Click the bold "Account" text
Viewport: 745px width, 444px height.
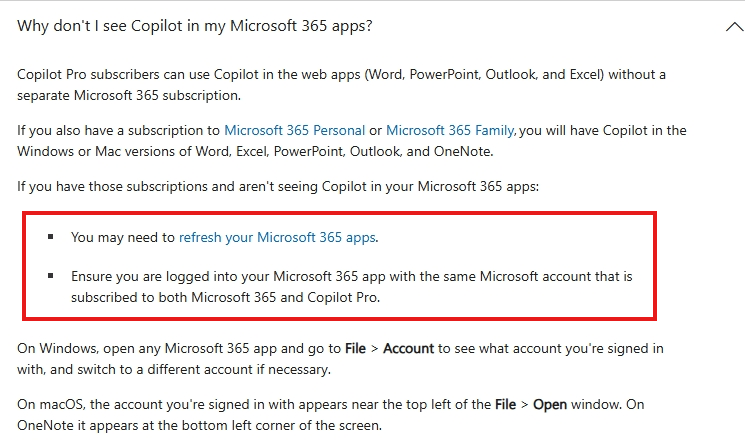coord(410,348)
